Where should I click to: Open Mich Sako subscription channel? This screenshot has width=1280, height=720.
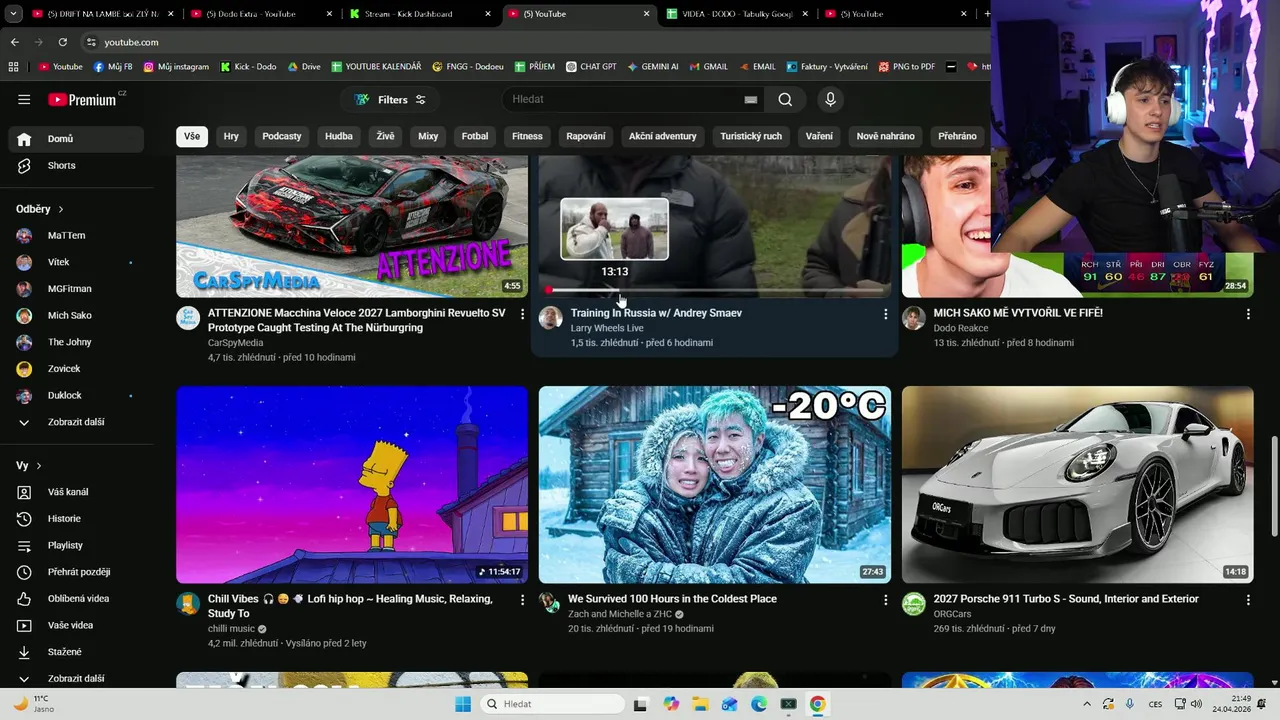(x=76, y=315)
